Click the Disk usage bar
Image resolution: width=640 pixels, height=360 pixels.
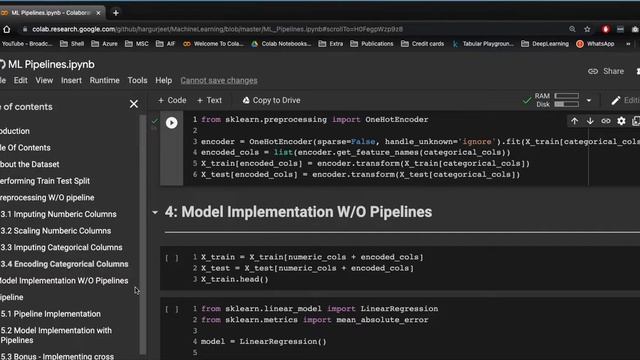[567, 104]
